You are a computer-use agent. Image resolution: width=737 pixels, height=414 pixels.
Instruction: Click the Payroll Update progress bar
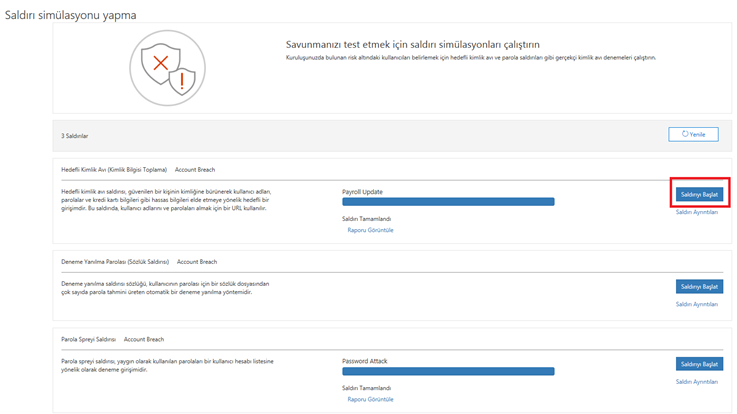447,202
